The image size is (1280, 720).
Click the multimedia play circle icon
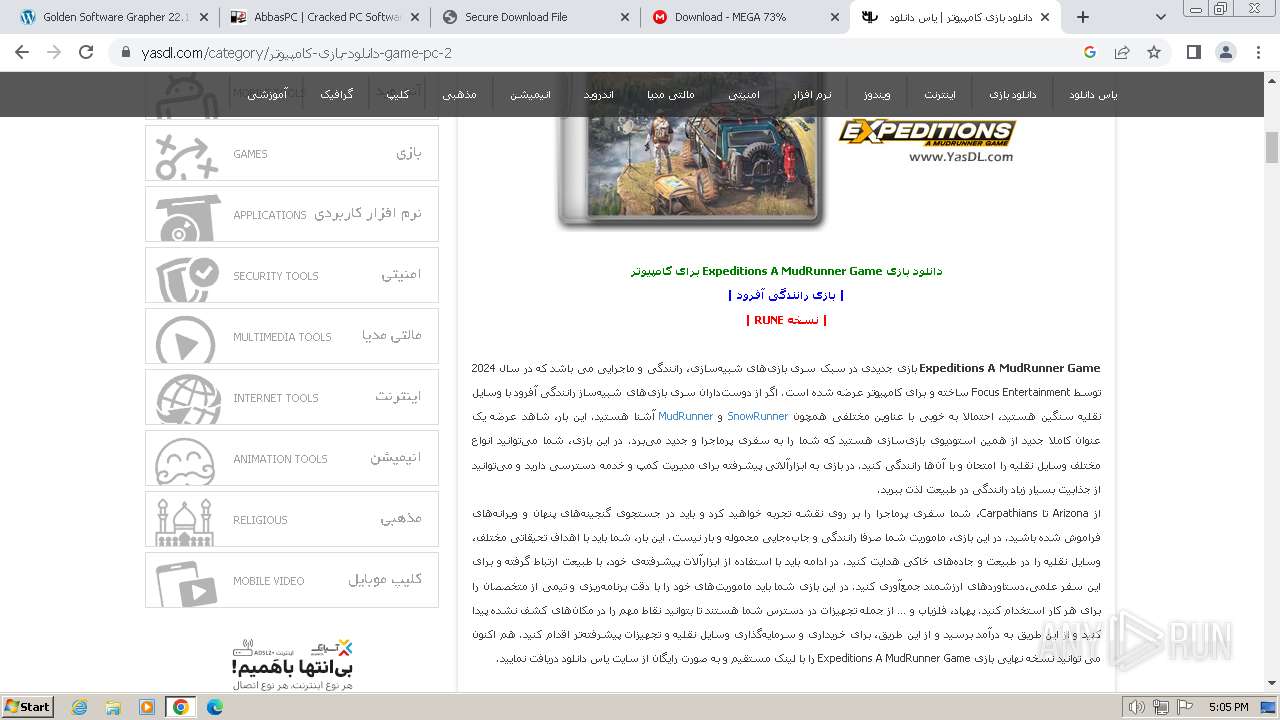click(186, 338)
